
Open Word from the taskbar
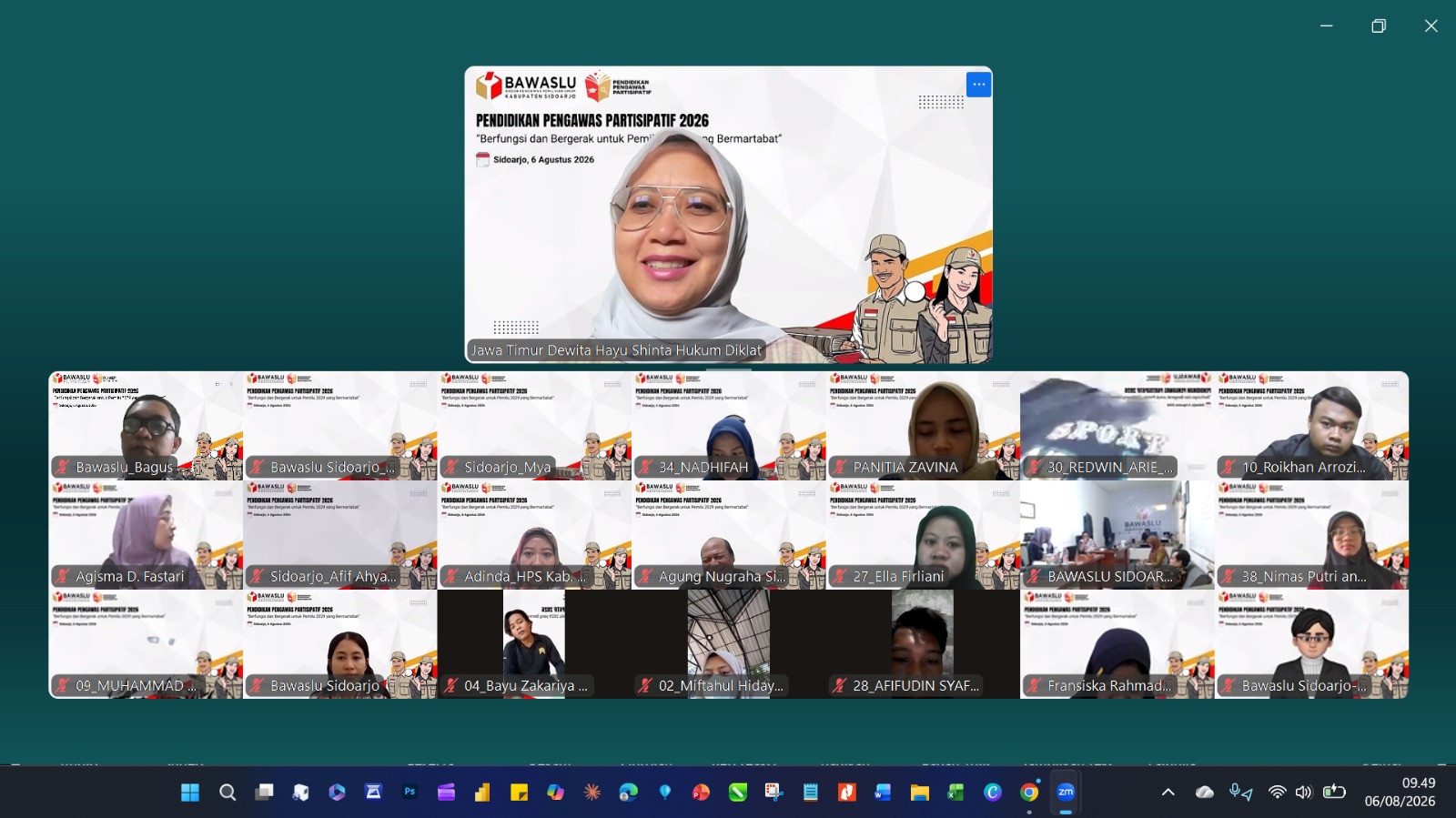point(883,793)
